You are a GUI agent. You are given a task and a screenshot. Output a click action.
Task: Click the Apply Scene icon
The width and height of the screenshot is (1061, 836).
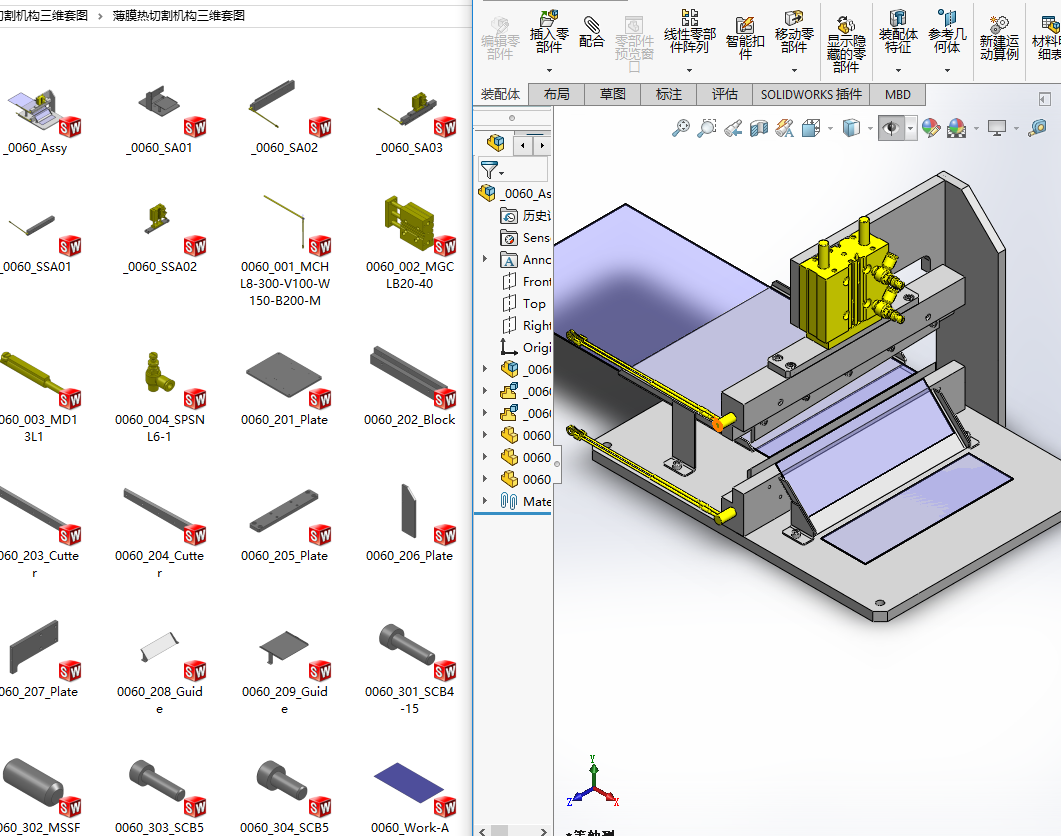click(x=957, y=127)
